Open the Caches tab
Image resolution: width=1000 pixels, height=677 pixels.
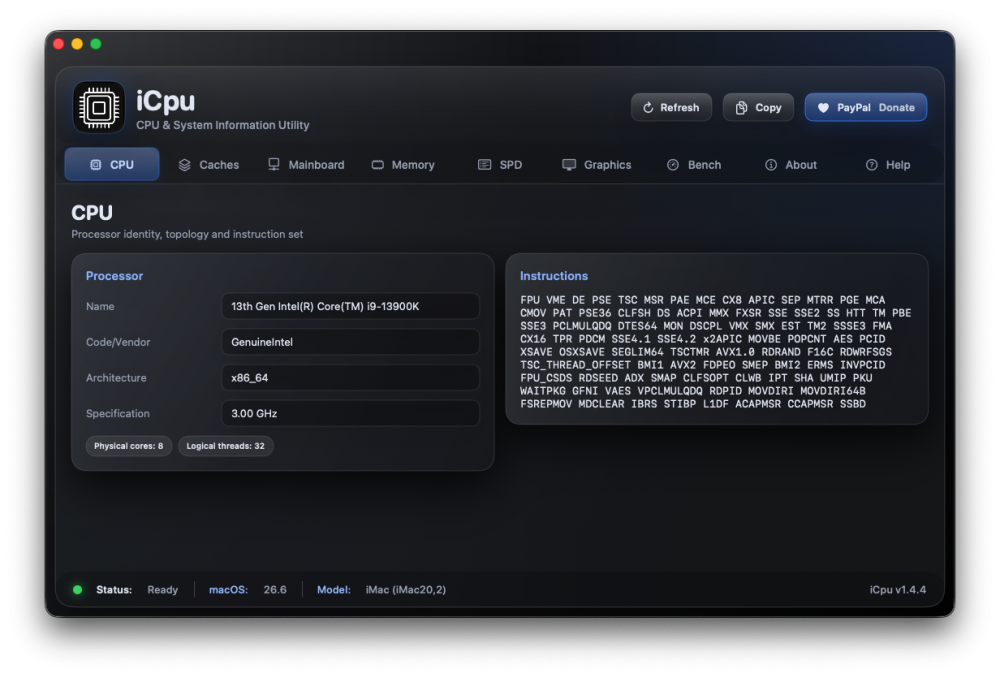pyautogui.click(x=209, y=164)
